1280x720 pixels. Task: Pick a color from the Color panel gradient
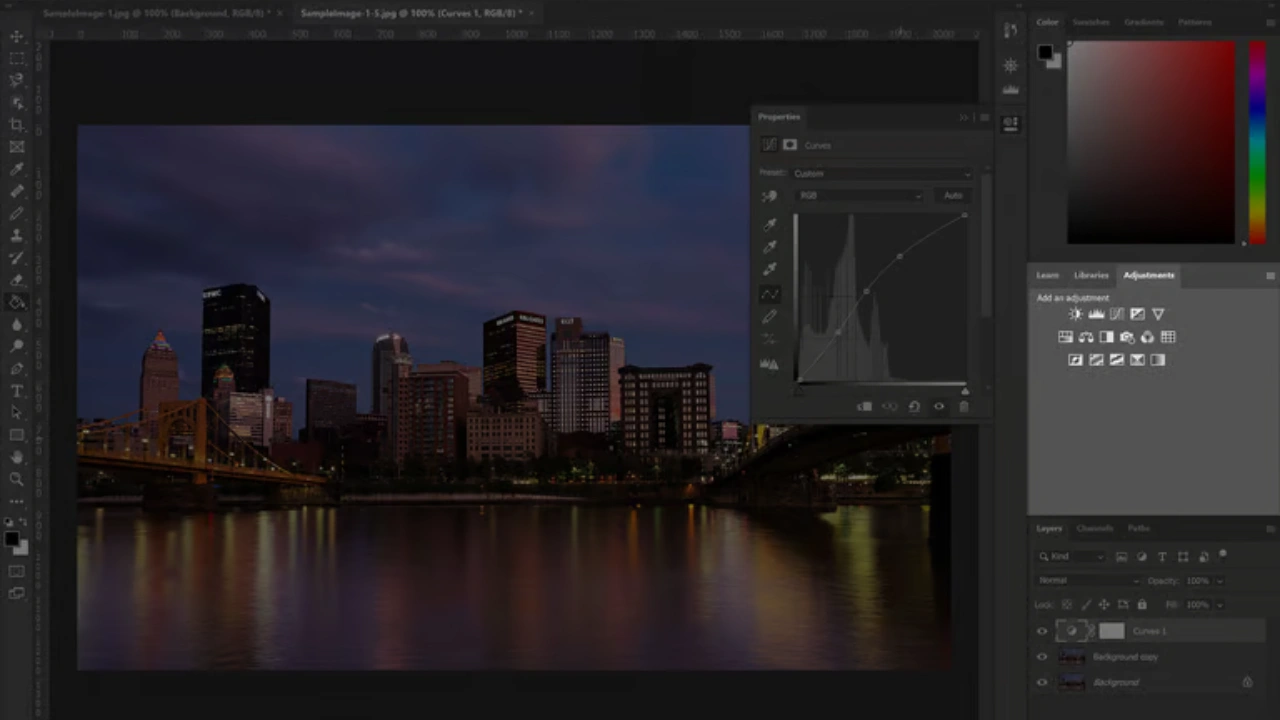(x=1150, y=140)
